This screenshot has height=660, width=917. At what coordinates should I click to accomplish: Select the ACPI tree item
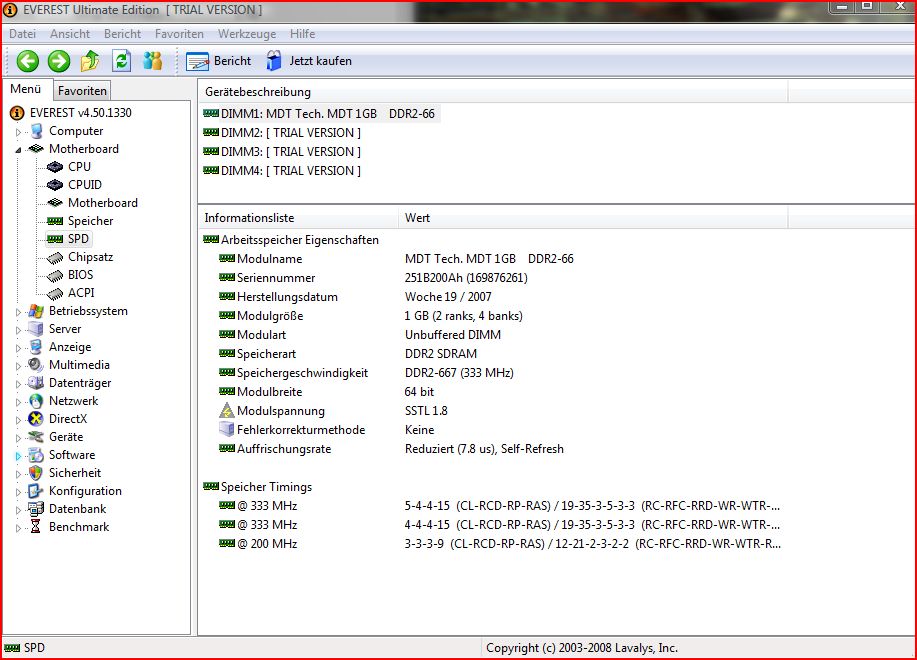coord(81,293)
